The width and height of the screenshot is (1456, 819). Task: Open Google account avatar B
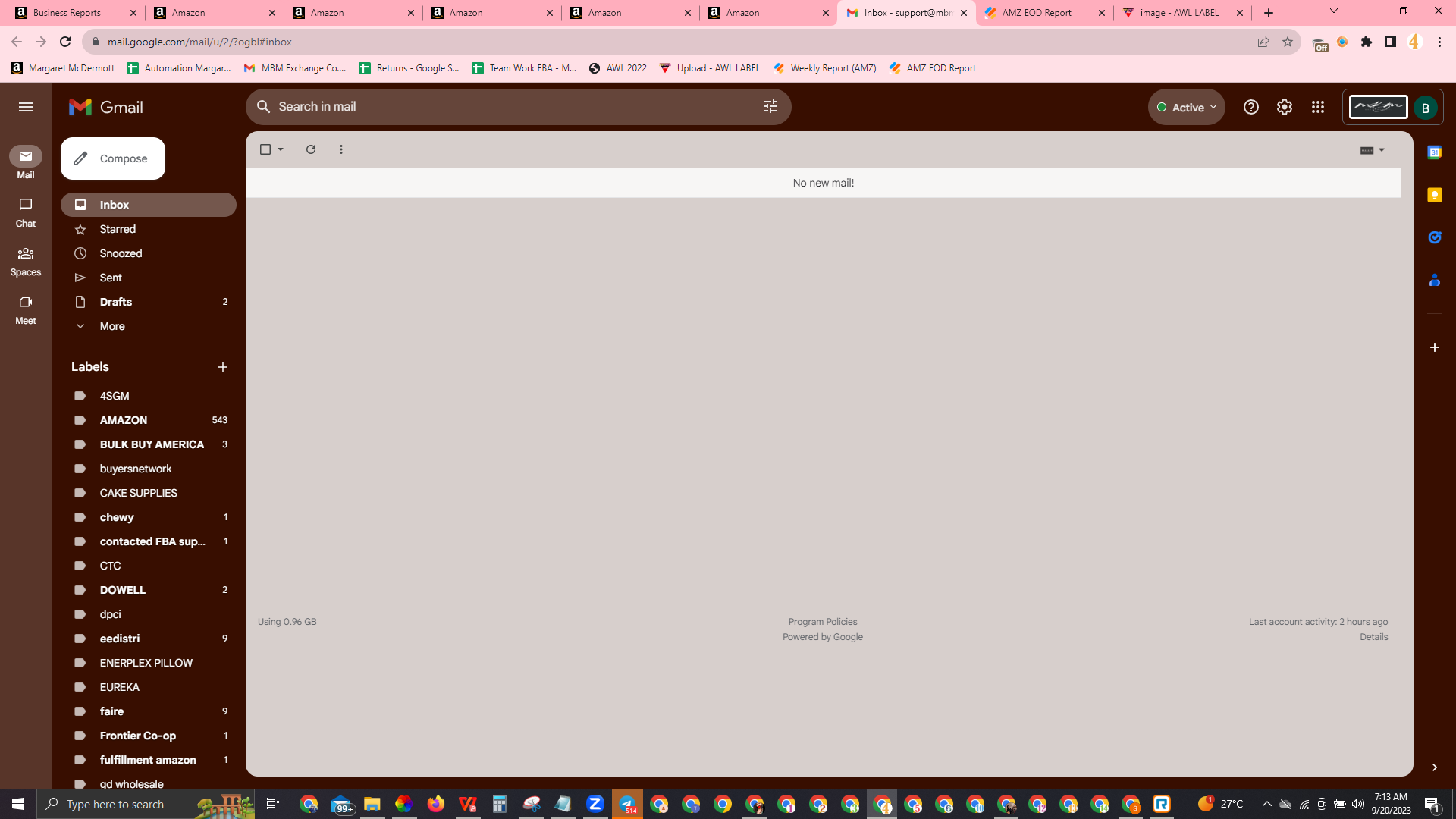click(x=1426, y=108)
